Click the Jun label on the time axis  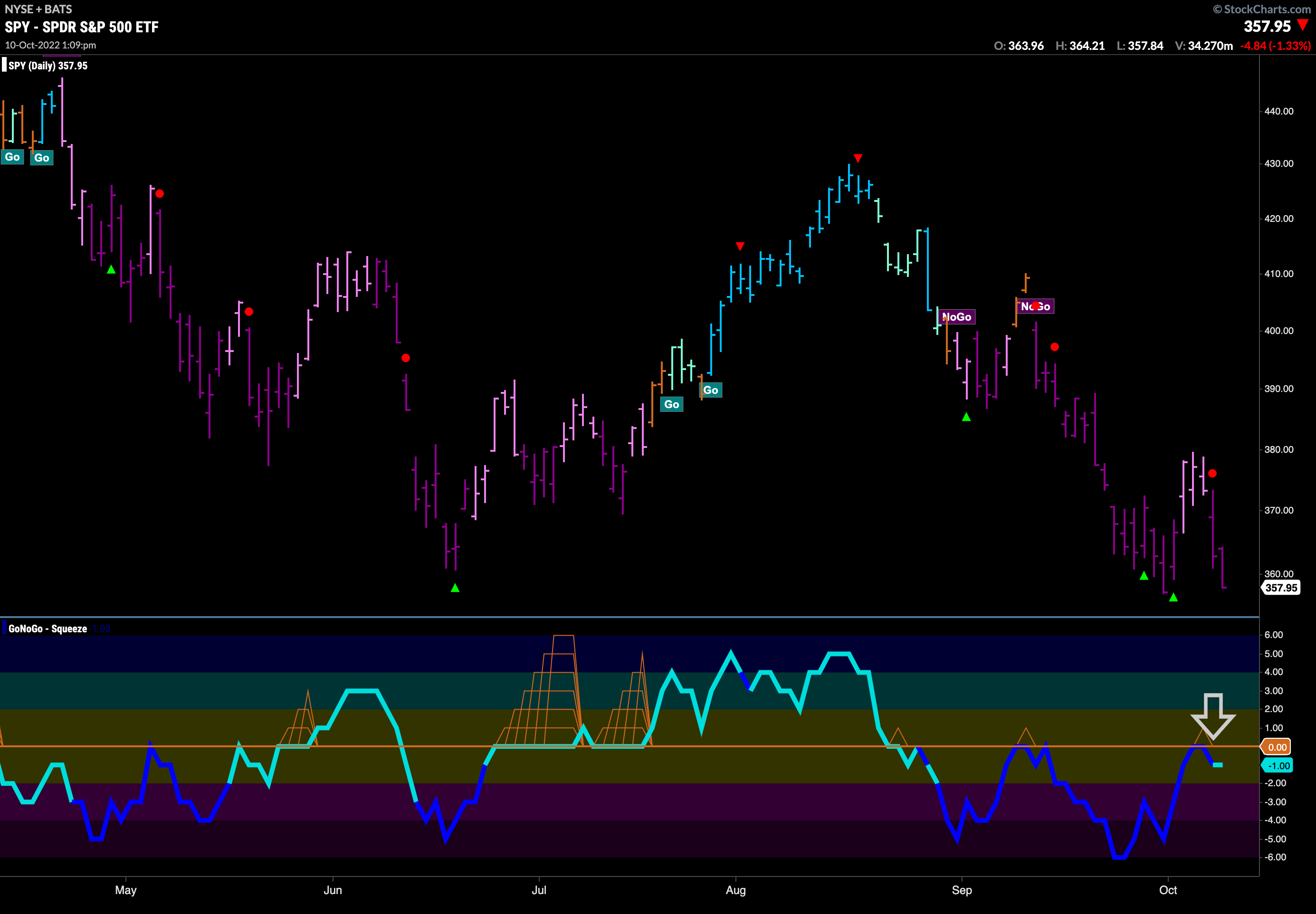click(333, 890)
